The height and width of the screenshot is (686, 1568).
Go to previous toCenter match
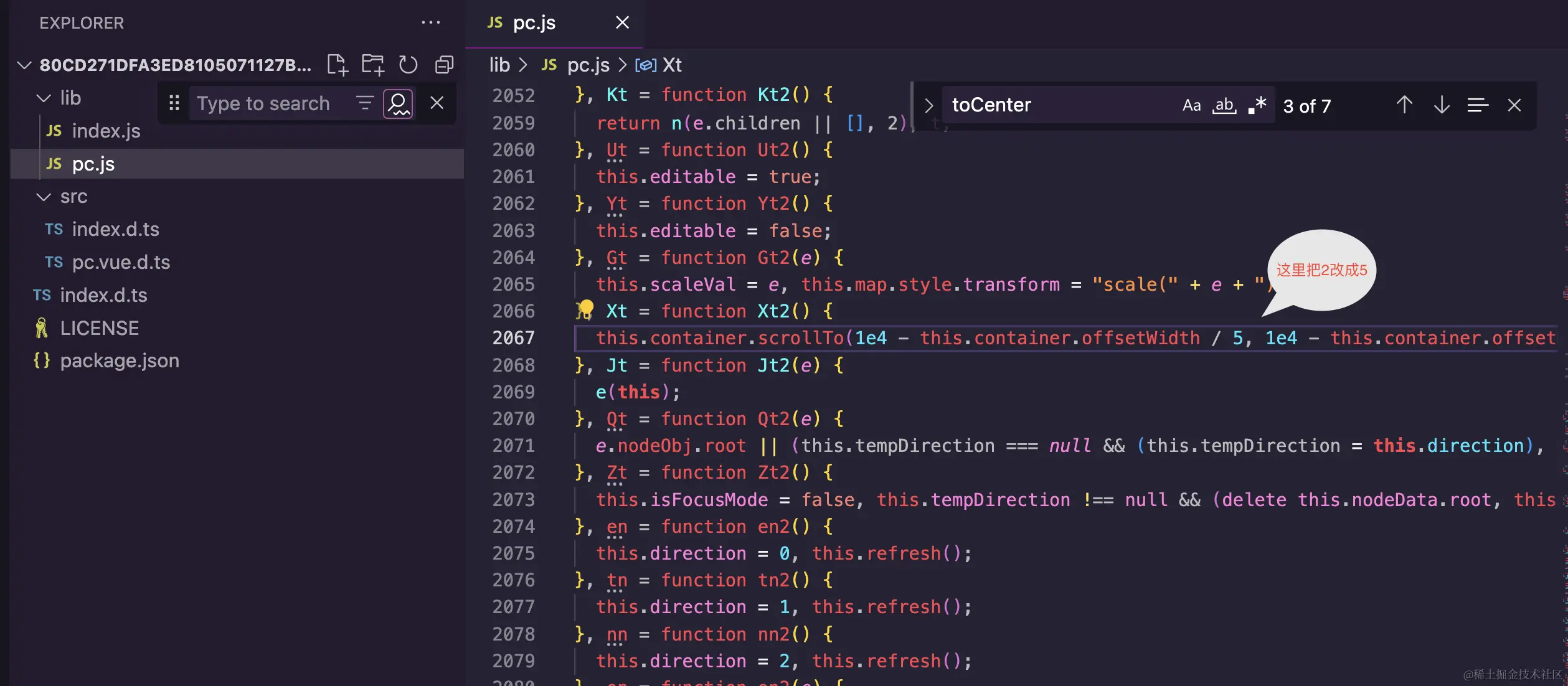coord(1404,105)
